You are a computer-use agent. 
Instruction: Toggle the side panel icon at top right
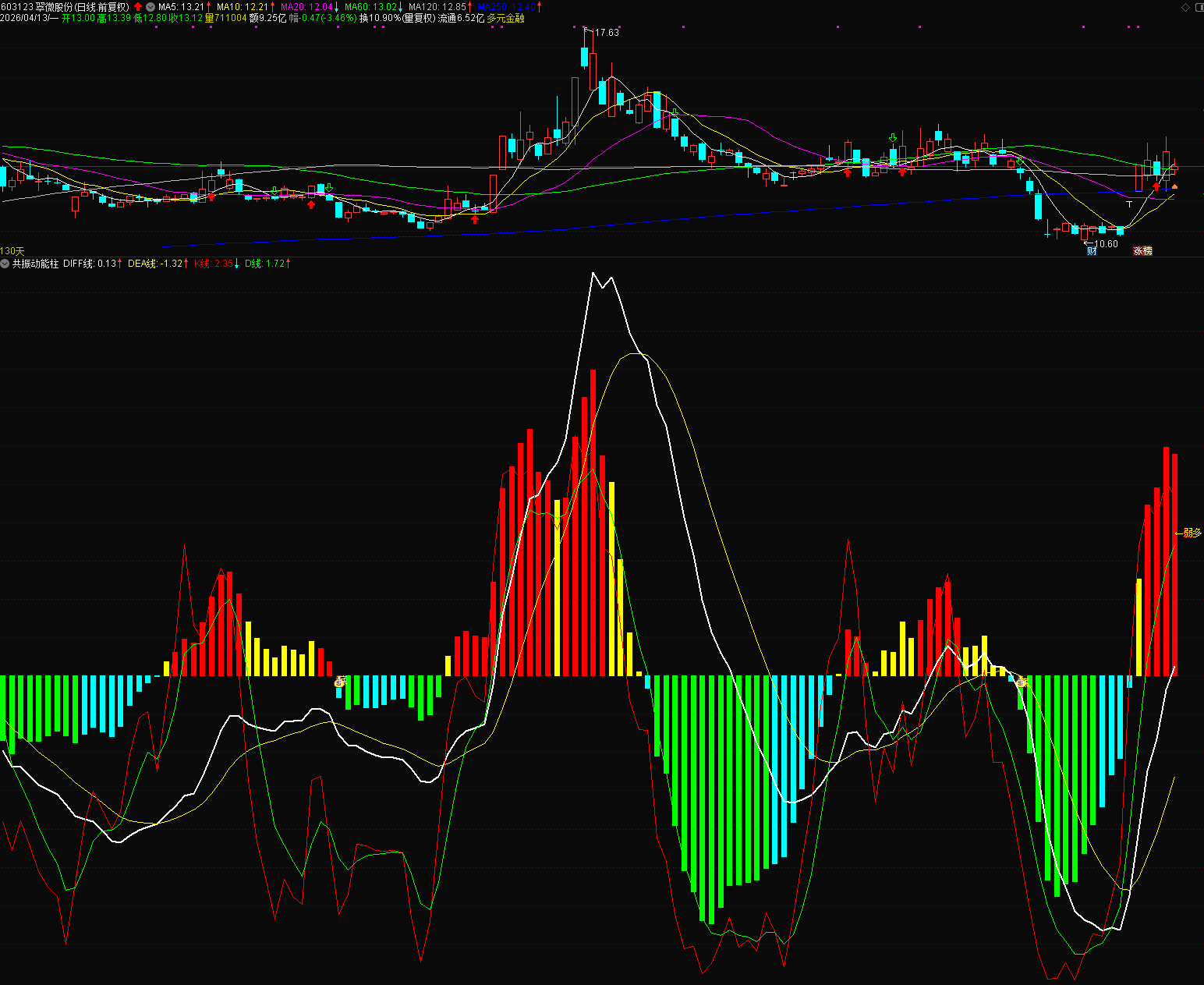click(1199, 7)
